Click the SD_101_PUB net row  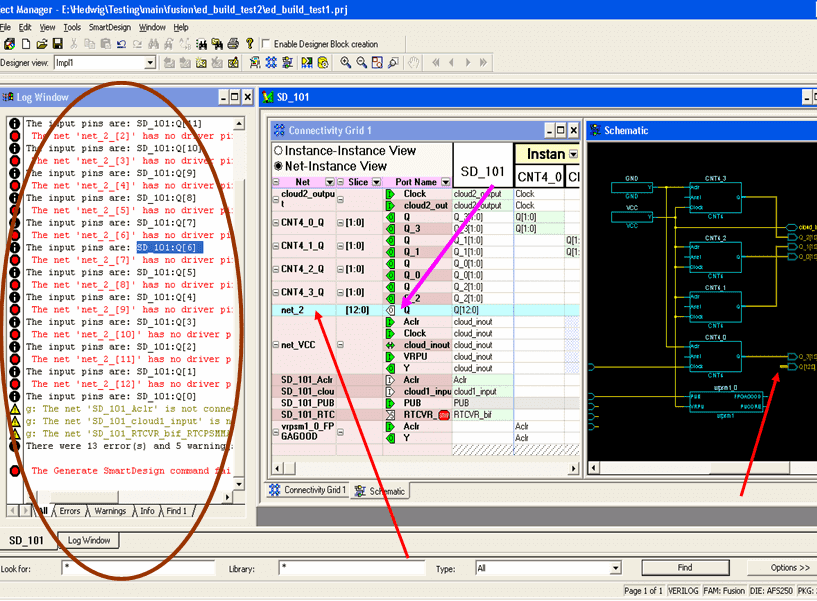pos(307,403)
